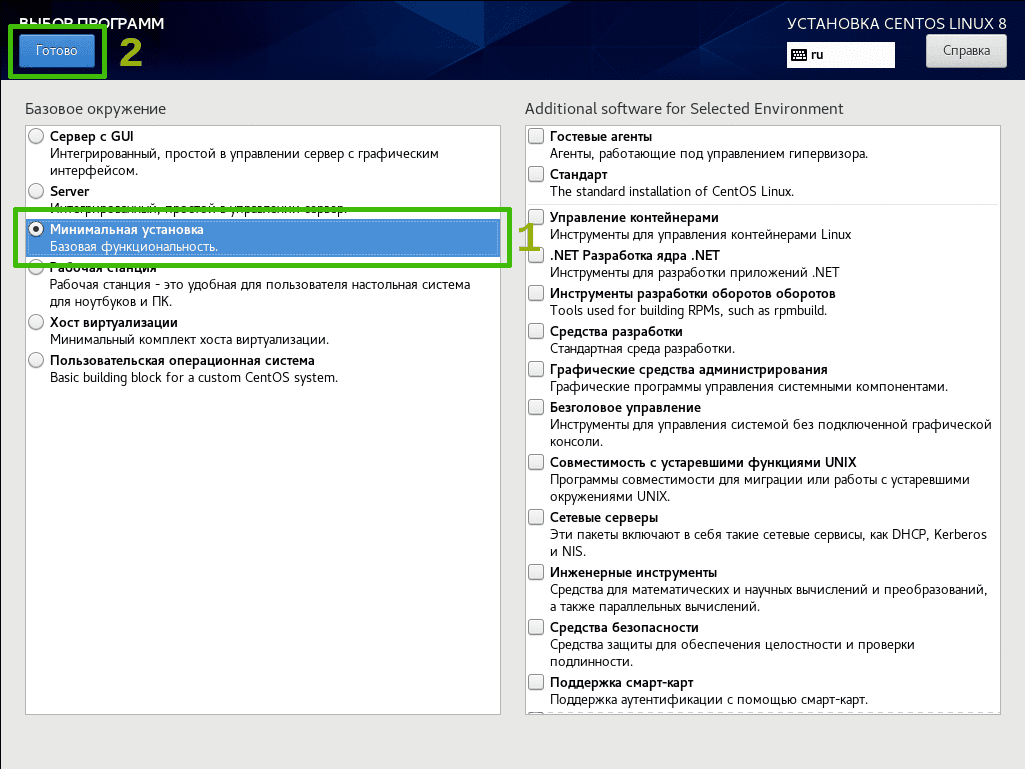Image resolution: width=1025 pixels, height=769 pixels.
Task: Toggle Безголовое управление checkbox
Action: click(536, 407)
